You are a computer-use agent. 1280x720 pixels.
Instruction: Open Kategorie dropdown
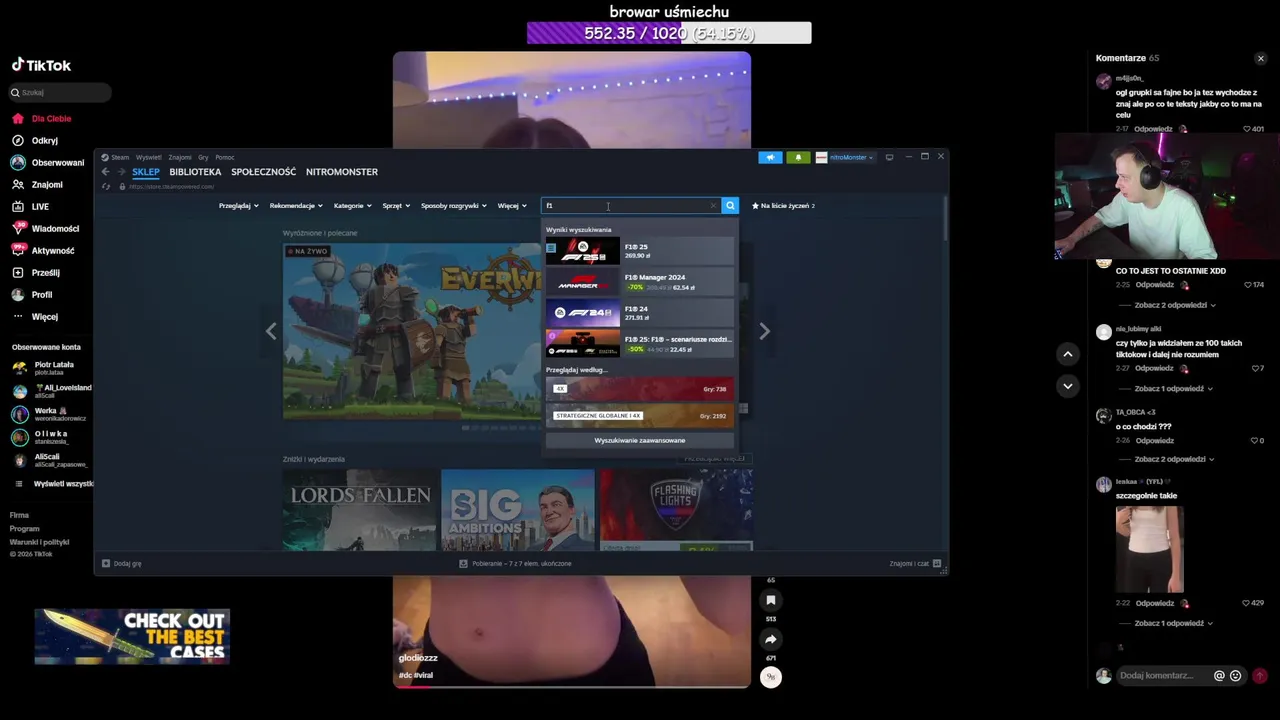coord(352,206)
